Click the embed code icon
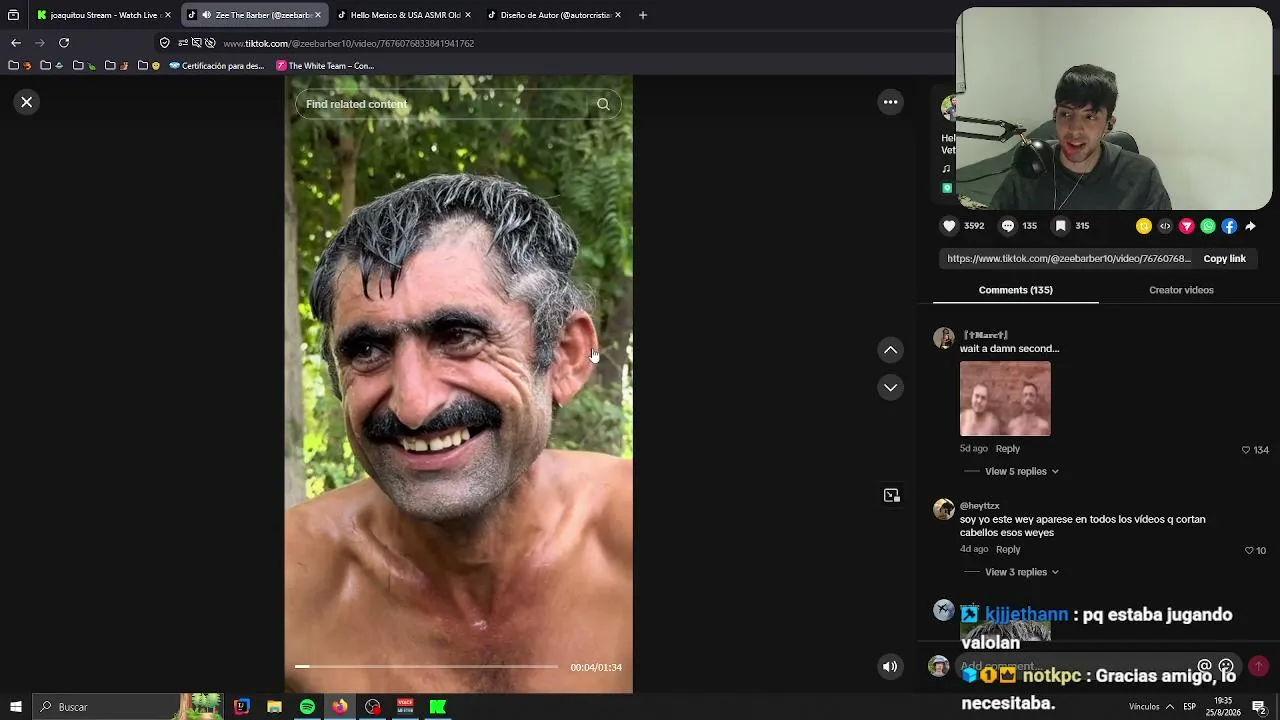This screenshot has width=1280, height=720. tap(1165, 226)
